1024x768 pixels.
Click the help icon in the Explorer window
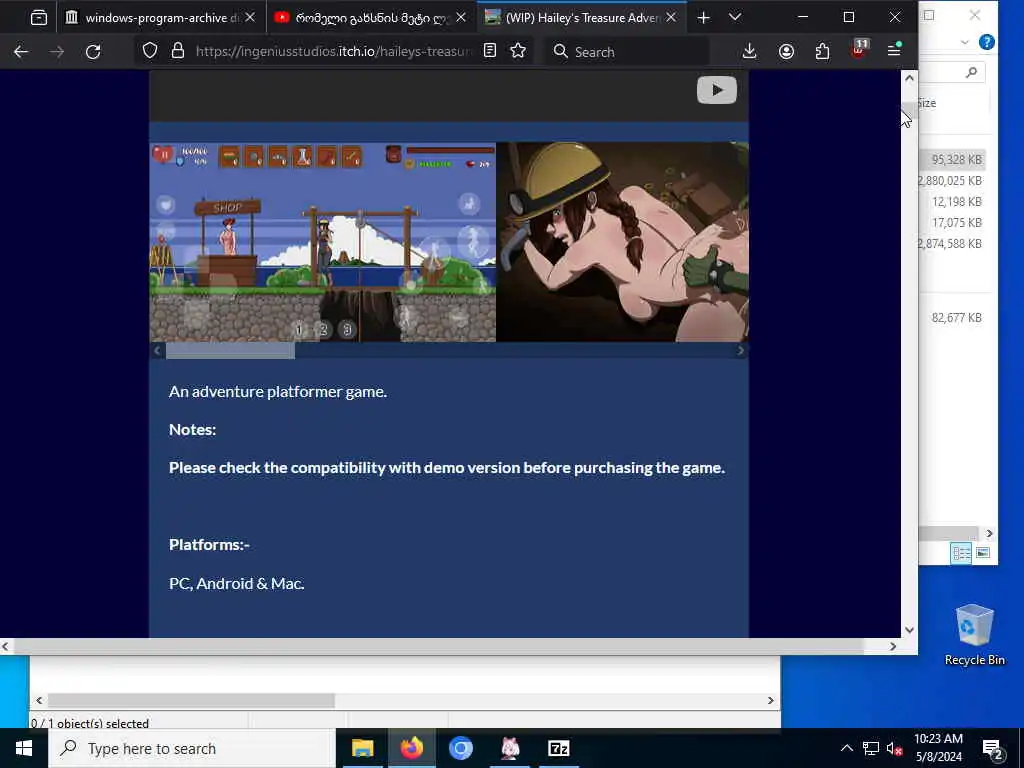pos(987,42)
